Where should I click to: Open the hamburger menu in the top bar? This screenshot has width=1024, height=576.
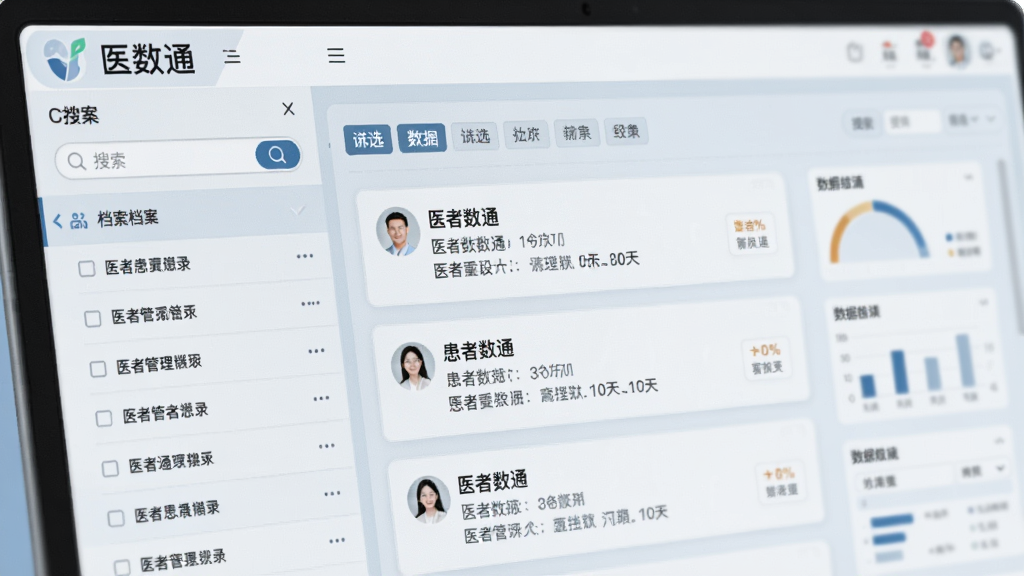pos(336,55)
